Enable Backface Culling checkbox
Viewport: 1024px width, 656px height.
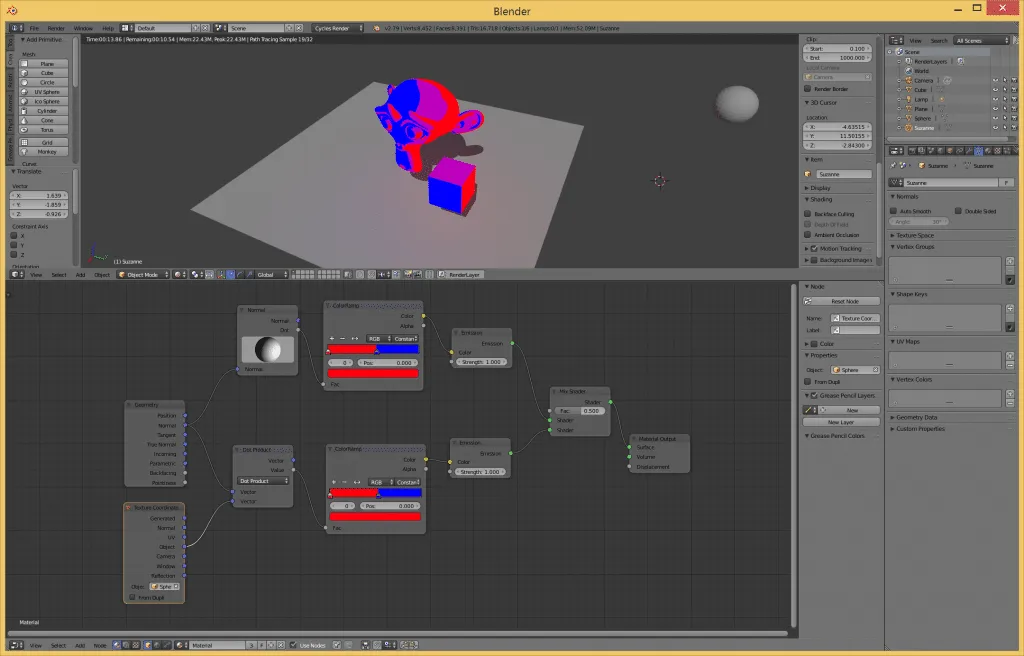coord(809,214)
